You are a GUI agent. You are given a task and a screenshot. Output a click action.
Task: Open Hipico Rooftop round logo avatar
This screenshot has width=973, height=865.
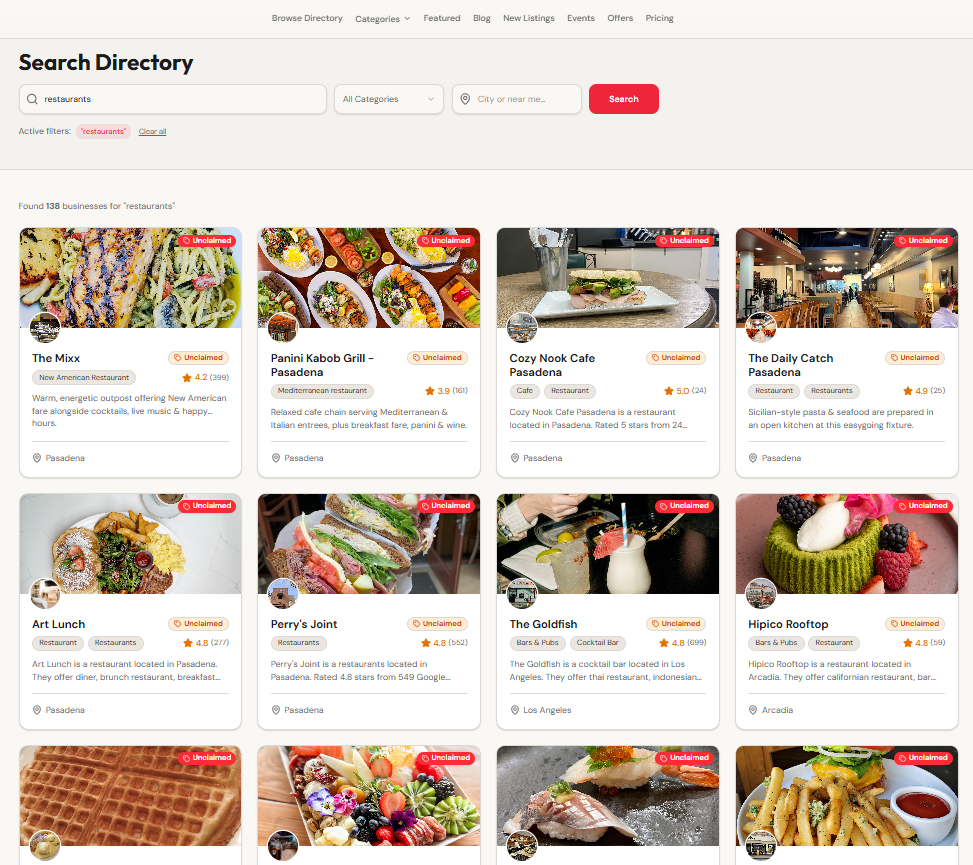point(761,594)
